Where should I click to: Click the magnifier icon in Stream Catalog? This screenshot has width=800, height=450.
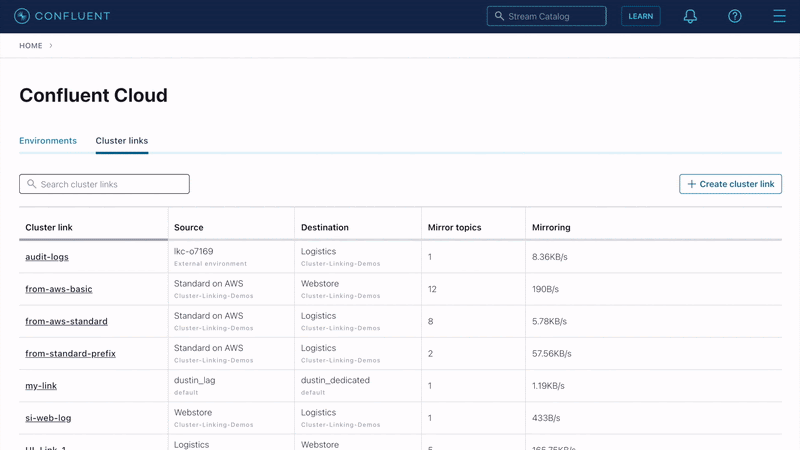pyautogui.click(x=499, y=16)
